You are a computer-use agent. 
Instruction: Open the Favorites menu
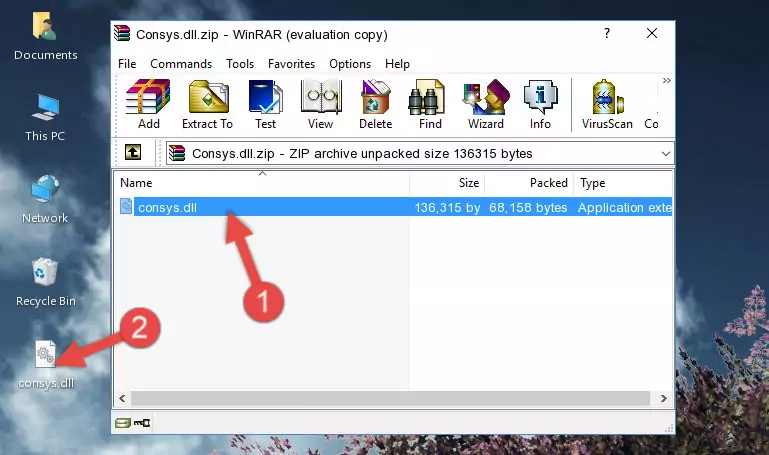[291, 64]
